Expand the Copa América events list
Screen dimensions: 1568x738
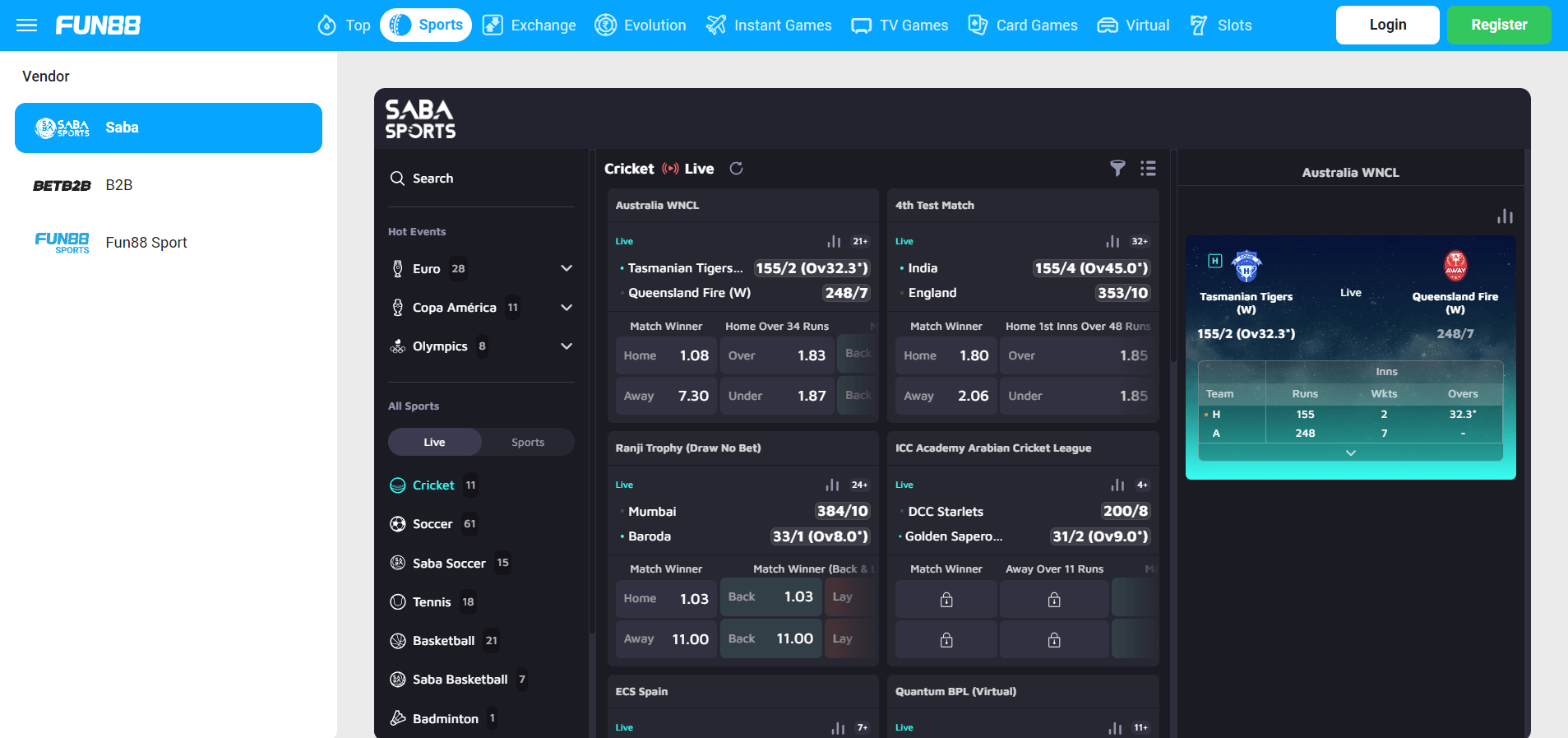click(x=567, y=307)
